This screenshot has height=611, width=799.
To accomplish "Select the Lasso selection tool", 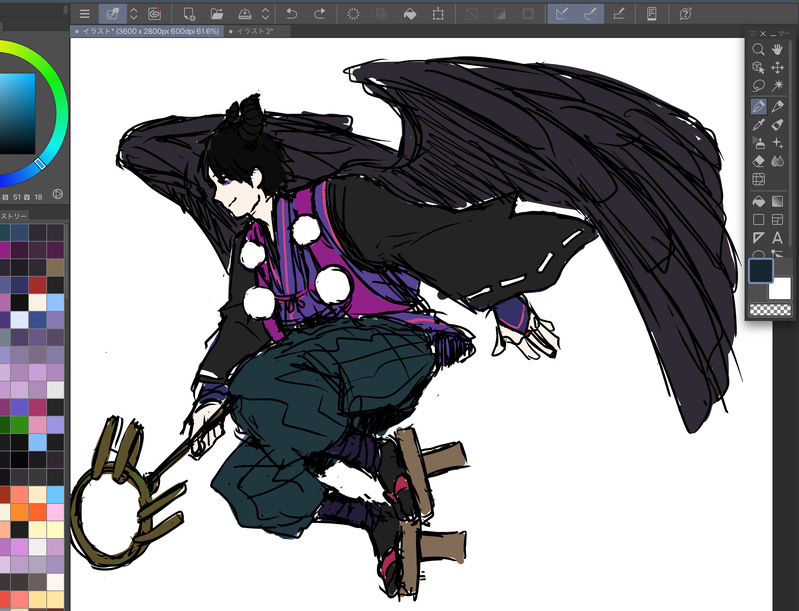I will click(x=758, y=86).
